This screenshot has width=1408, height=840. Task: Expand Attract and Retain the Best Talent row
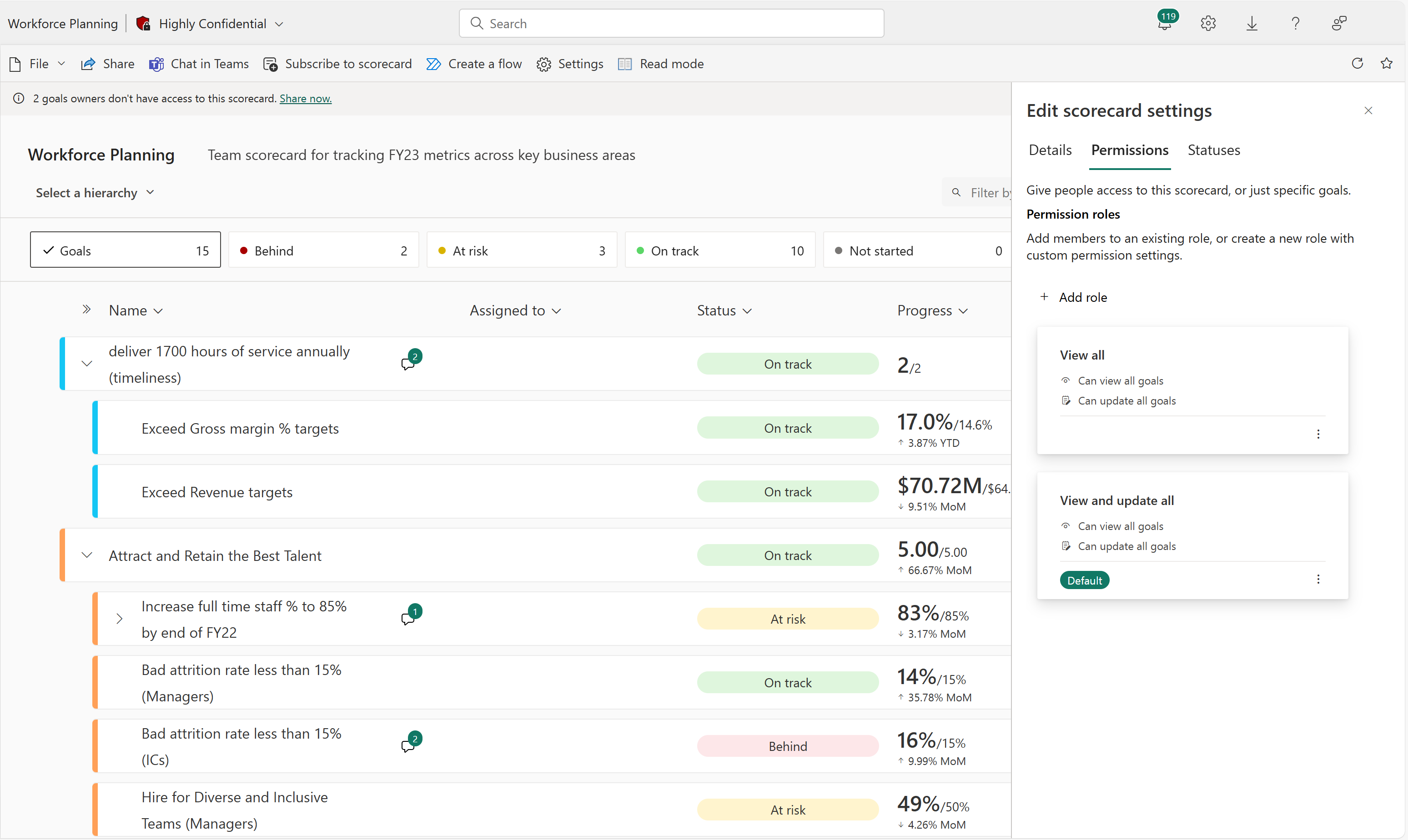click(87, 555)
